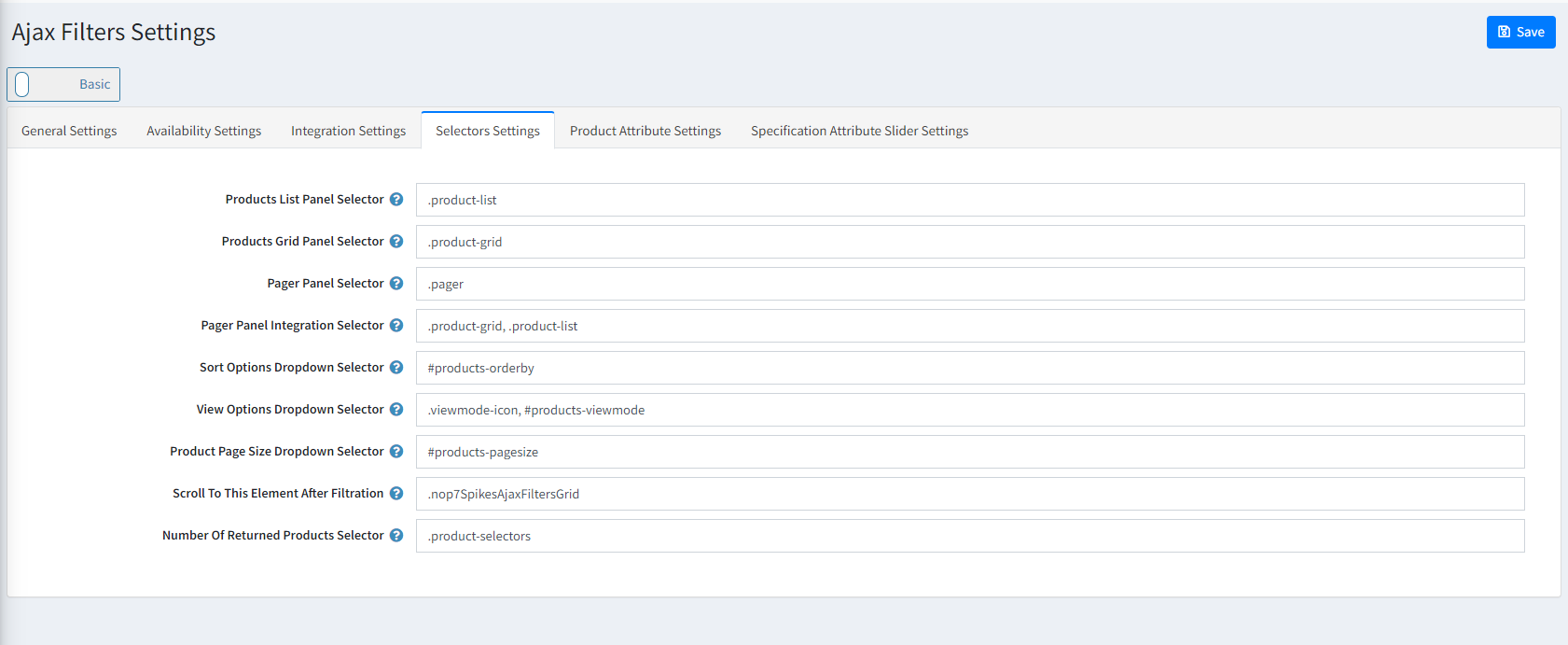Focus the Sort Options Dropdown Selector field

coord(970,368)
